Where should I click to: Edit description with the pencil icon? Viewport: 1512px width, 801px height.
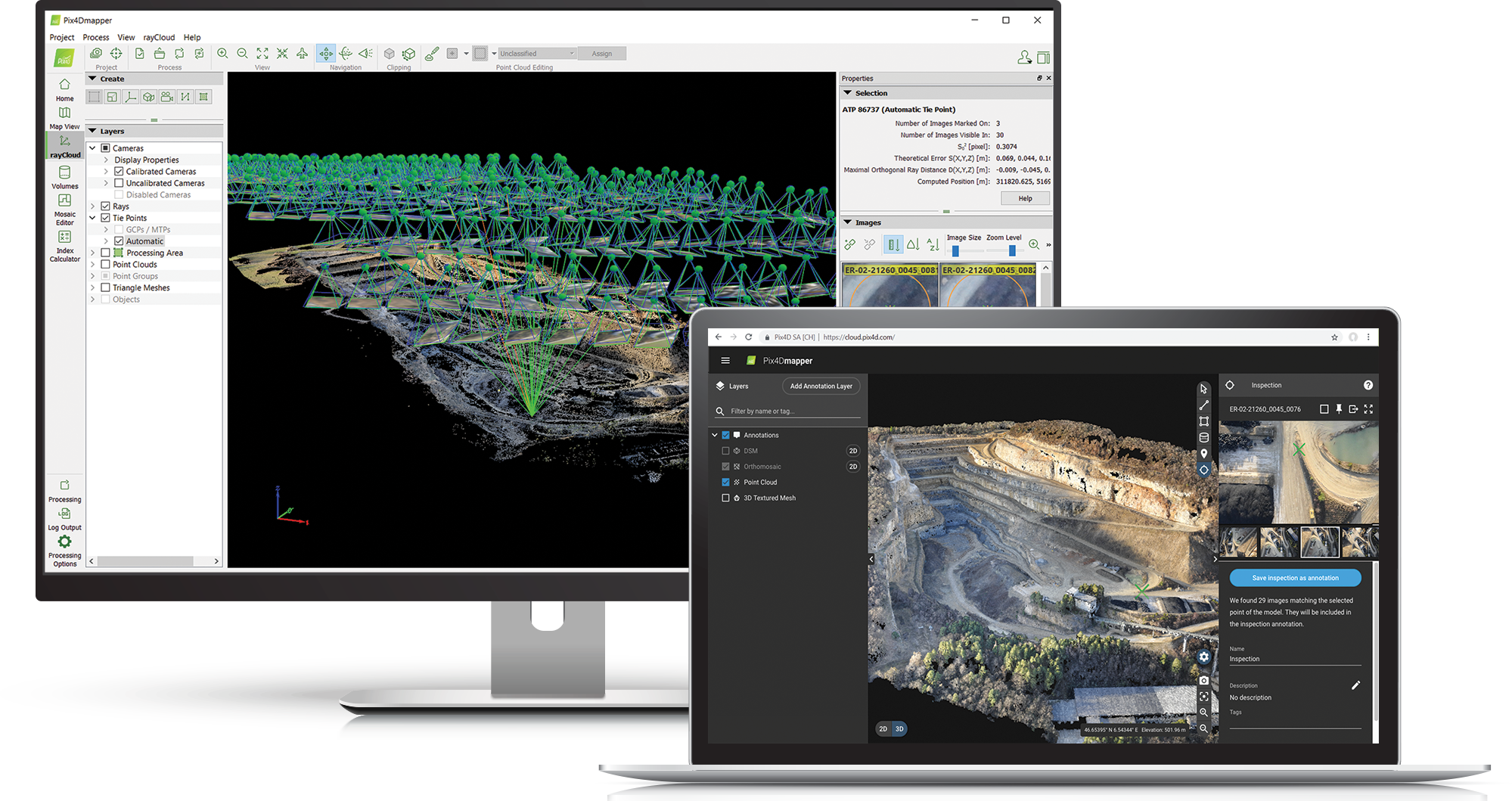1355,685
